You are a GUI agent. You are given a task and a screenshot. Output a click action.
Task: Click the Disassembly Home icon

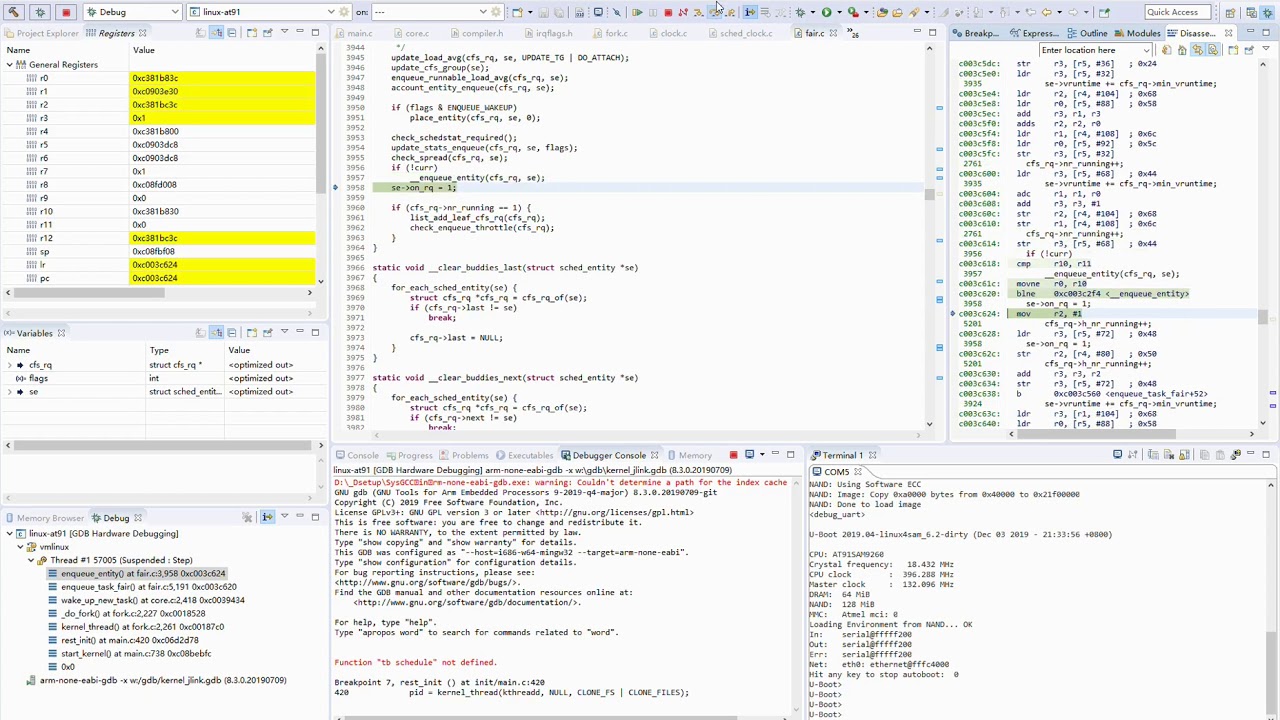(x=1181, y=50)
